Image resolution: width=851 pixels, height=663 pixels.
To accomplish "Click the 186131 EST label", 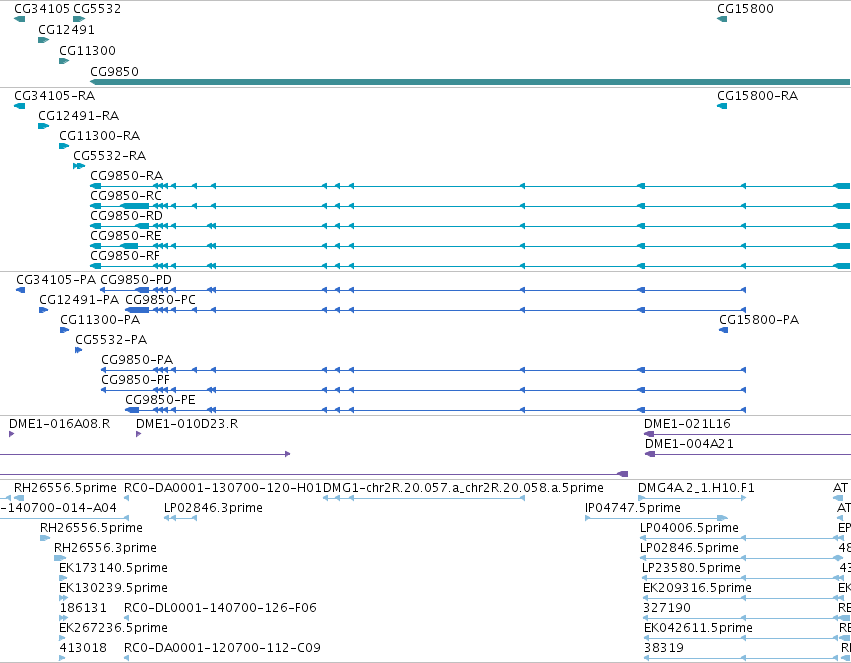I will click(83, 608).
